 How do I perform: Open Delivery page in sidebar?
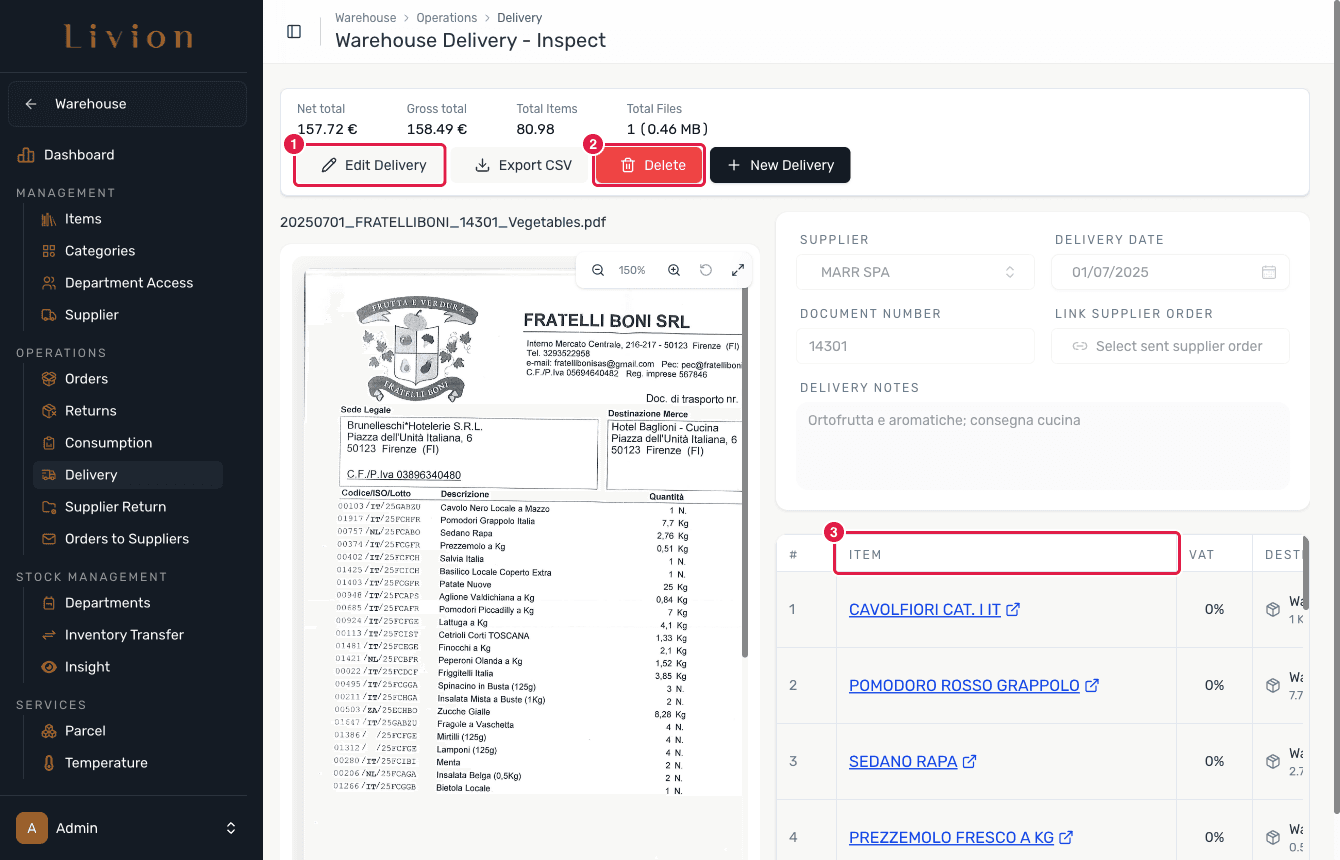(128, 475)
